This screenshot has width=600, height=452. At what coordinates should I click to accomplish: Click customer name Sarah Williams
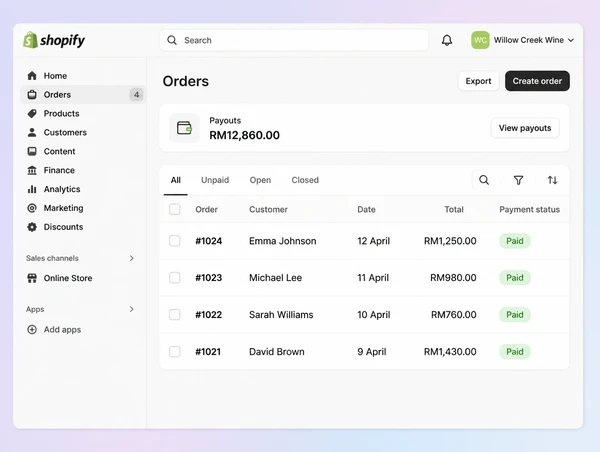[x=281, y=315]
